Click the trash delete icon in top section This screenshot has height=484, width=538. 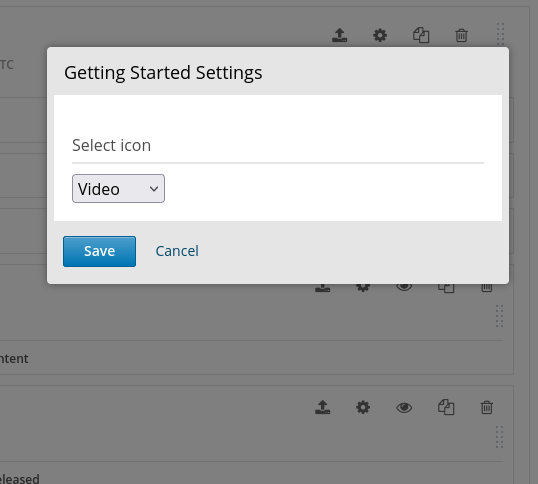point(461,35)
